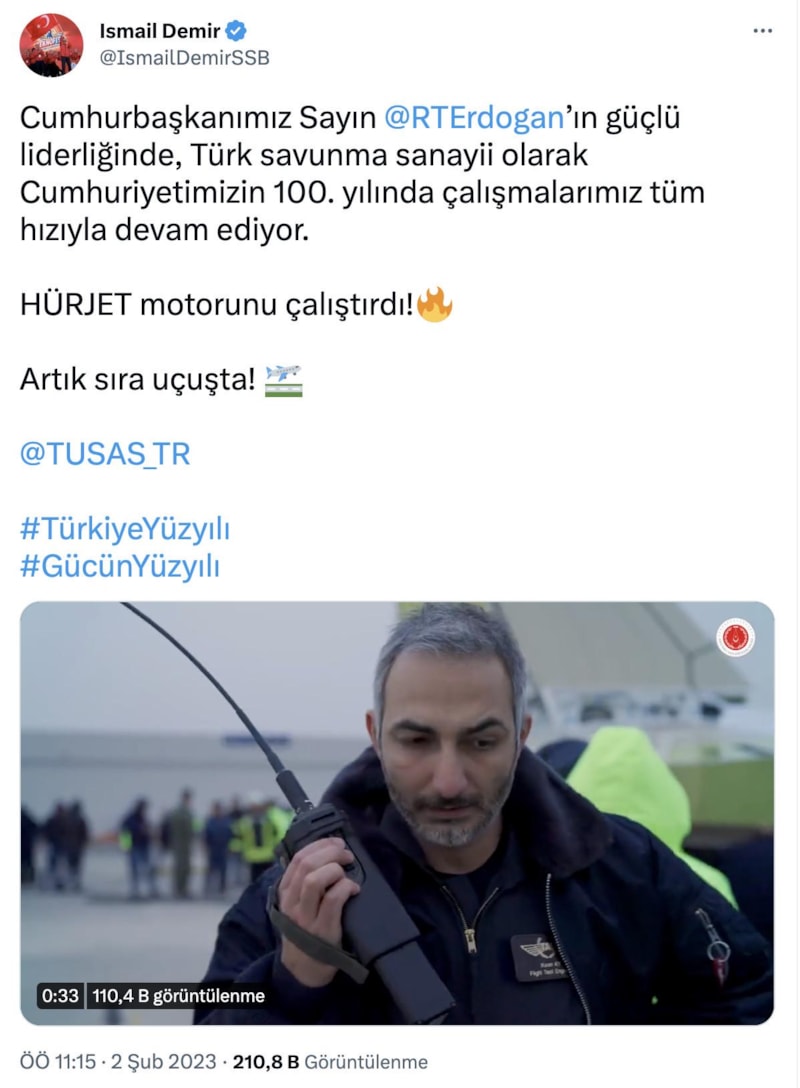
Task: Click the 110,4 B görüntülenme video label
Action: [178, 996]
